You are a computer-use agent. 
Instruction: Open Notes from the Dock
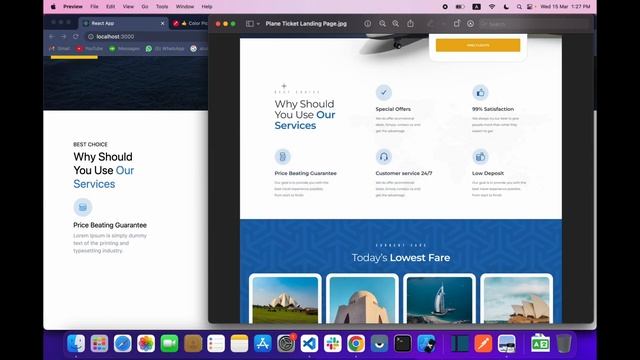[x=239, y=343]
